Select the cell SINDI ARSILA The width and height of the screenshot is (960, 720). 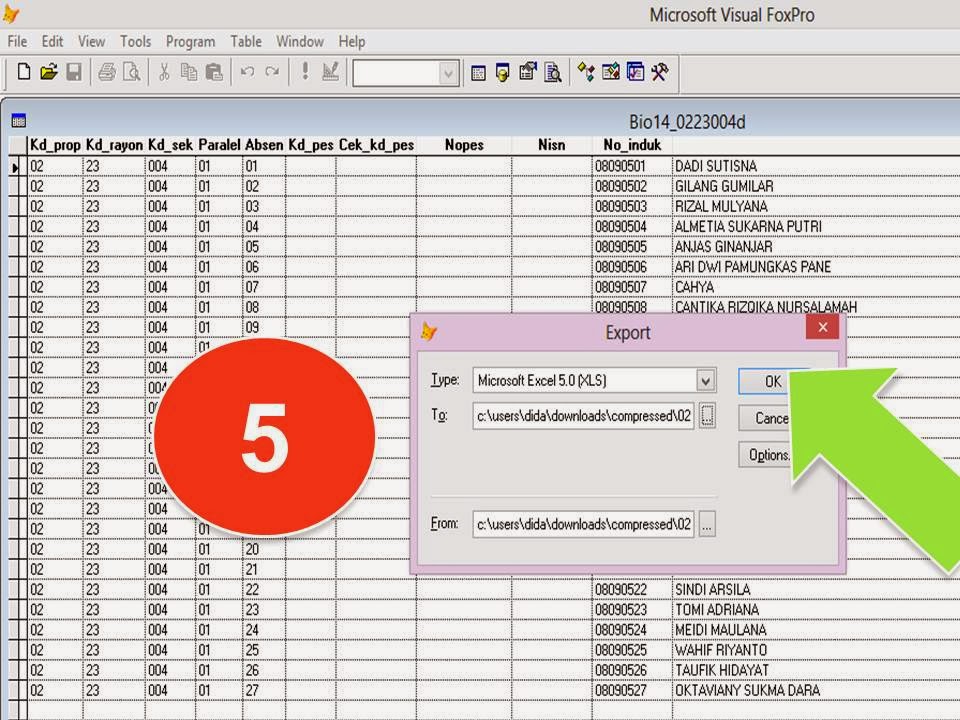pos(713,590)
